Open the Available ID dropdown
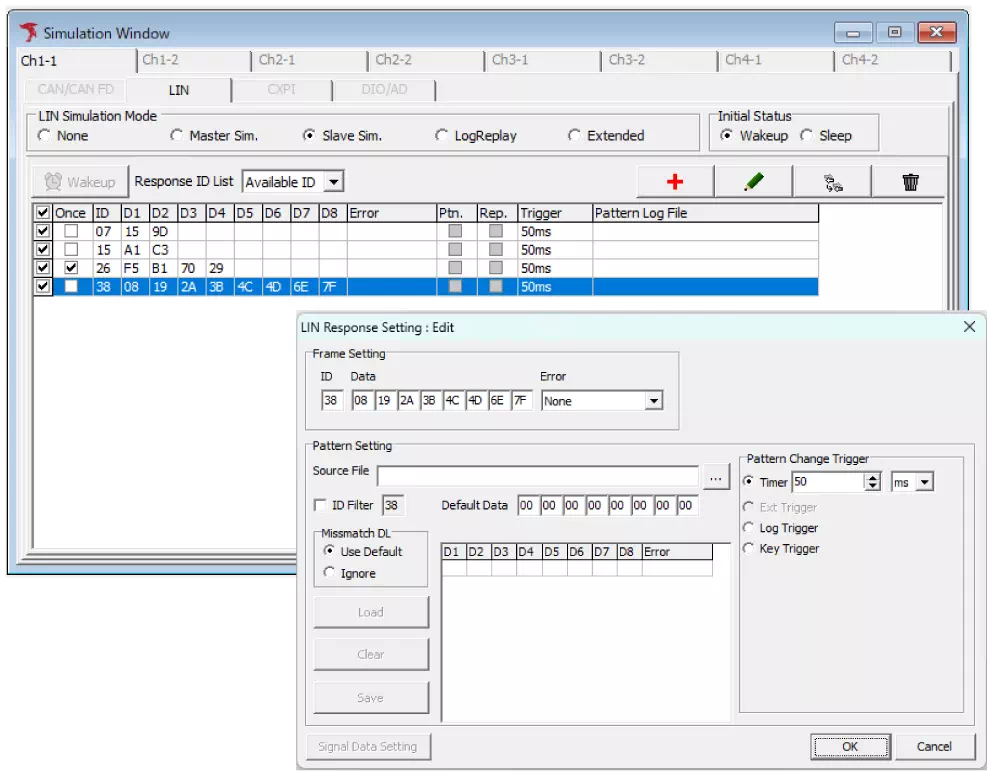 coord(334,182)
